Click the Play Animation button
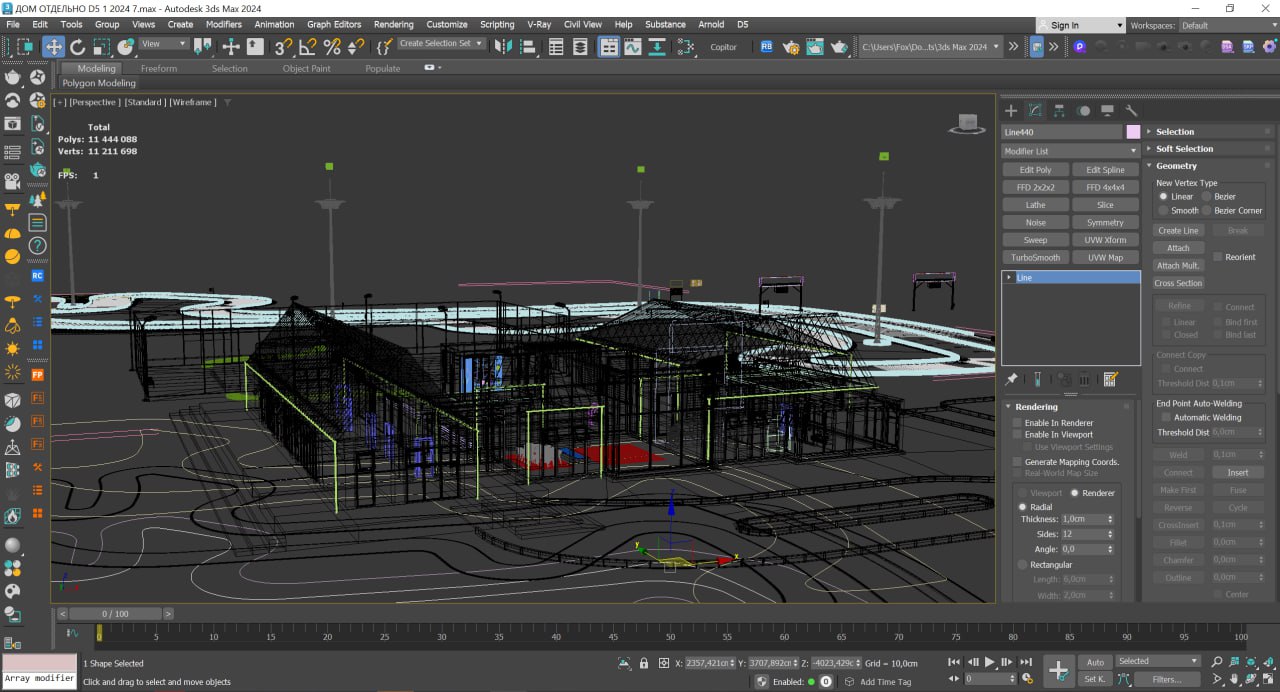 tap(990, 662)
